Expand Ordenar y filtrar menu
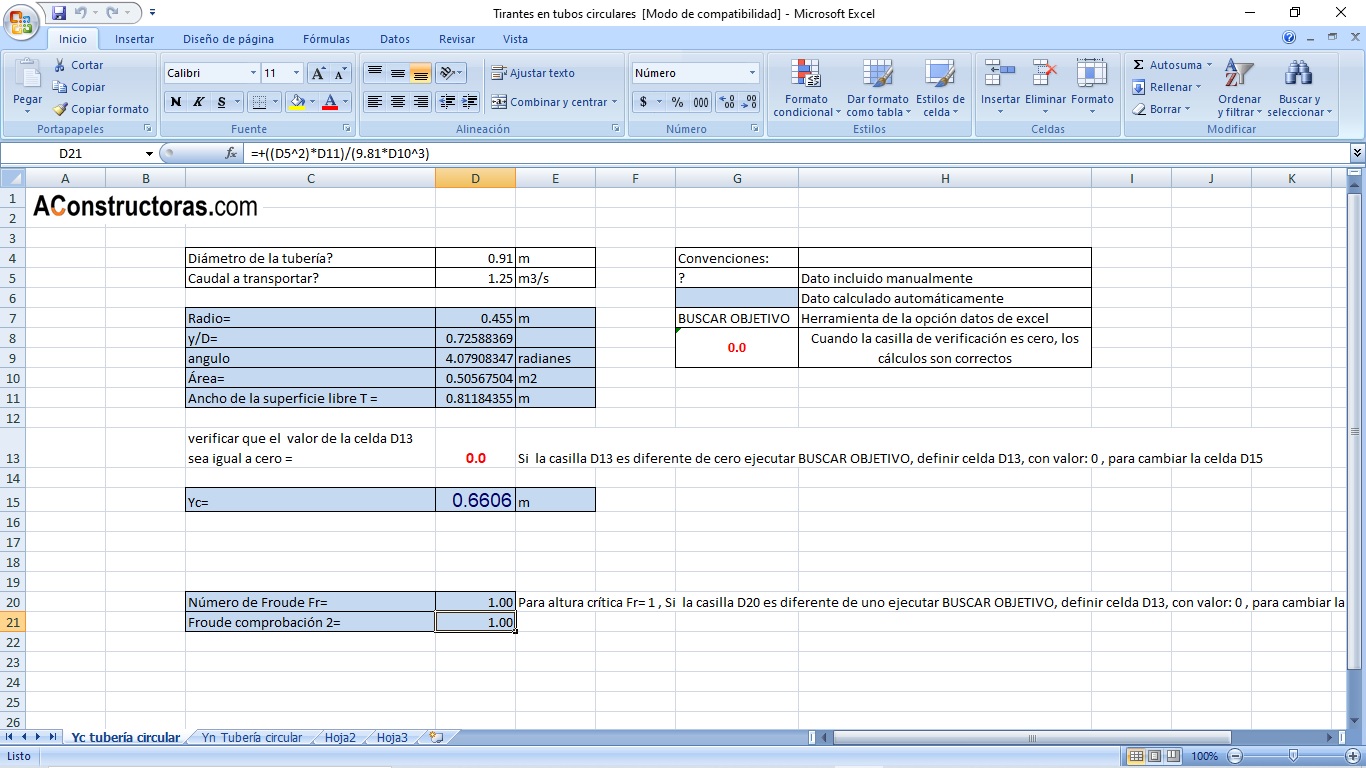Screen dimensions: 1366x768 coord(1239,88)
